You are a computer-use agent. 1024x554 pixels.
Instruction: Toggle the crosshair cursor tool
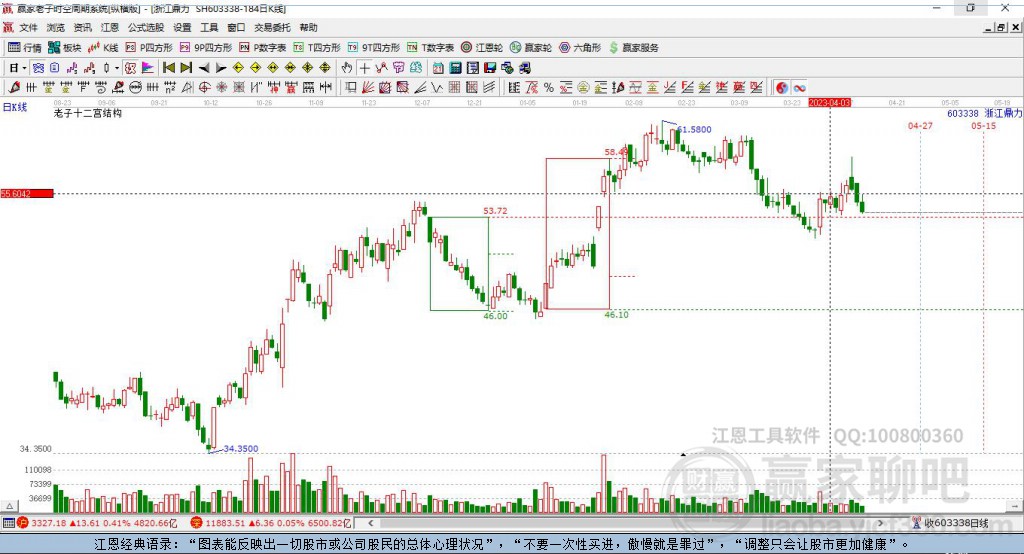pyautogui.click(x=364, y=68)
